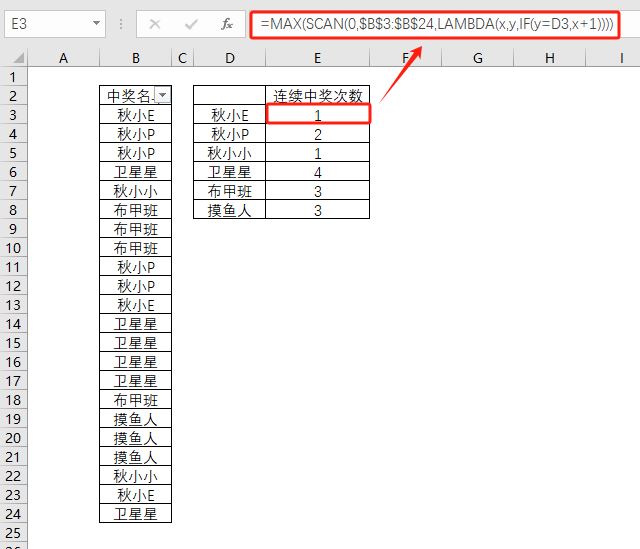This screenshot has width=640, height=549.
Task: Click 布甲班 in column D
Action: click(x=229, y=191)
